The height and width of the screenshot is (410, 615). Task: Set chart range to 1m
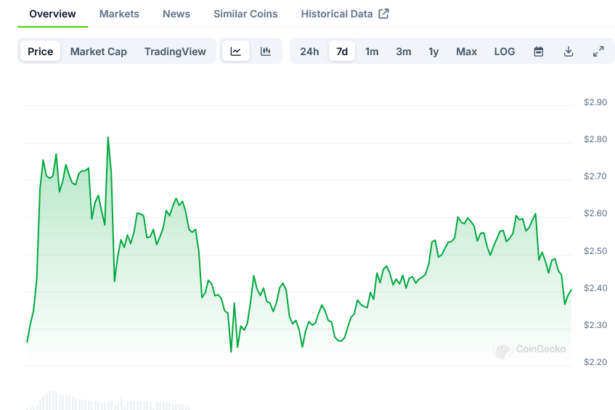point(372,52)
